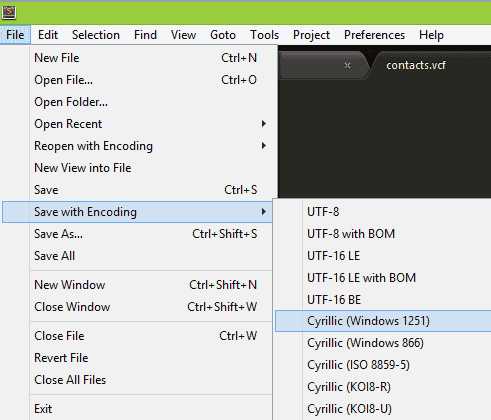Click Exit at the bottom of File menu

(x=151, y=409)
